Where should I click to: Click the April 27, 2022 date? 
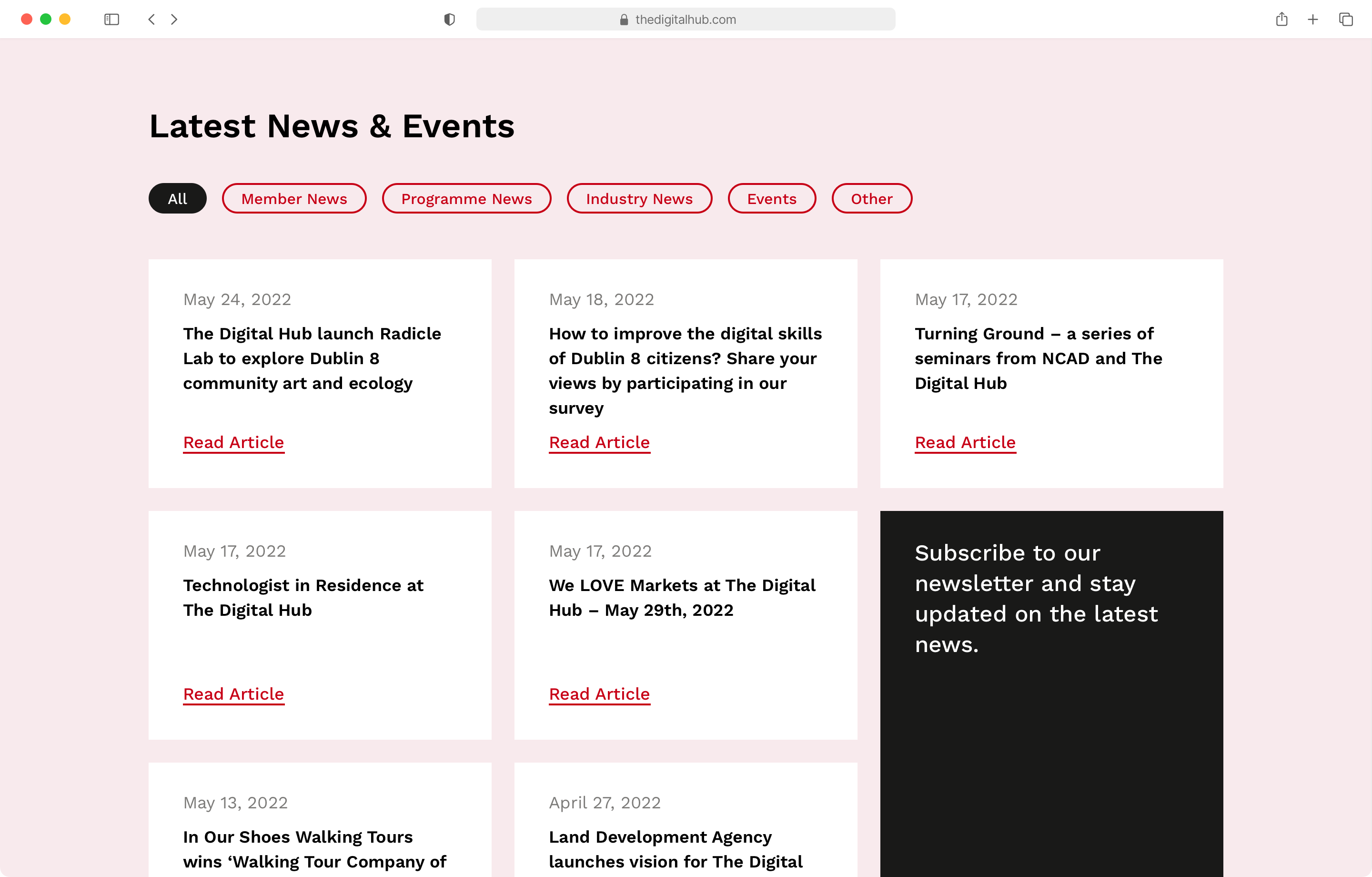605,803
